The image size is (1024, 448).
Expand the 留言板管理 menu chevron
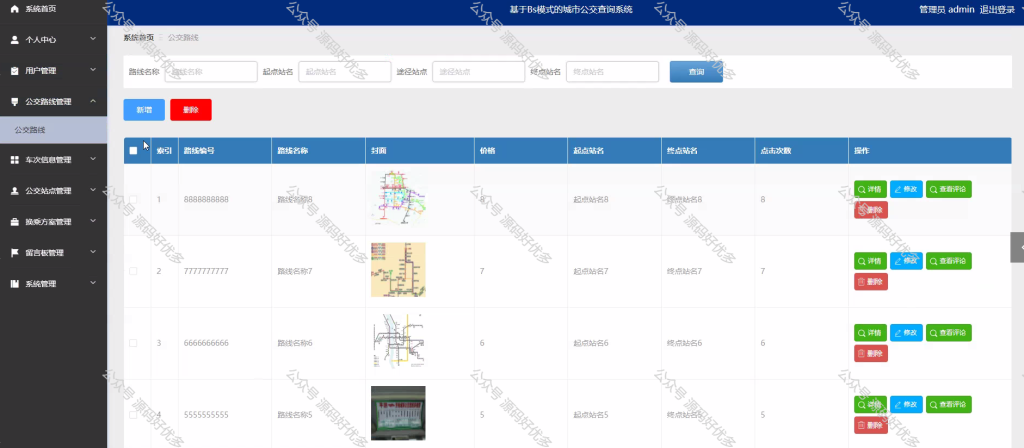point(93,252)
